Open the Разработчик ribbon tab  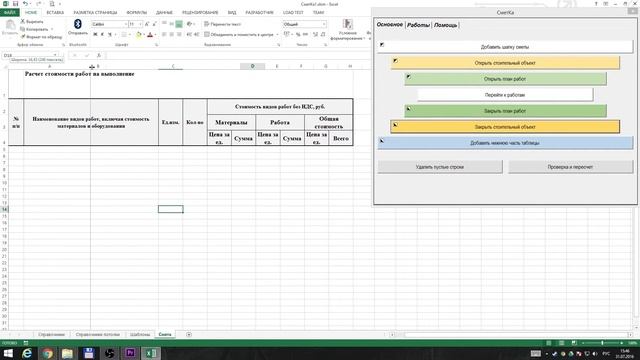coord(259,12)
